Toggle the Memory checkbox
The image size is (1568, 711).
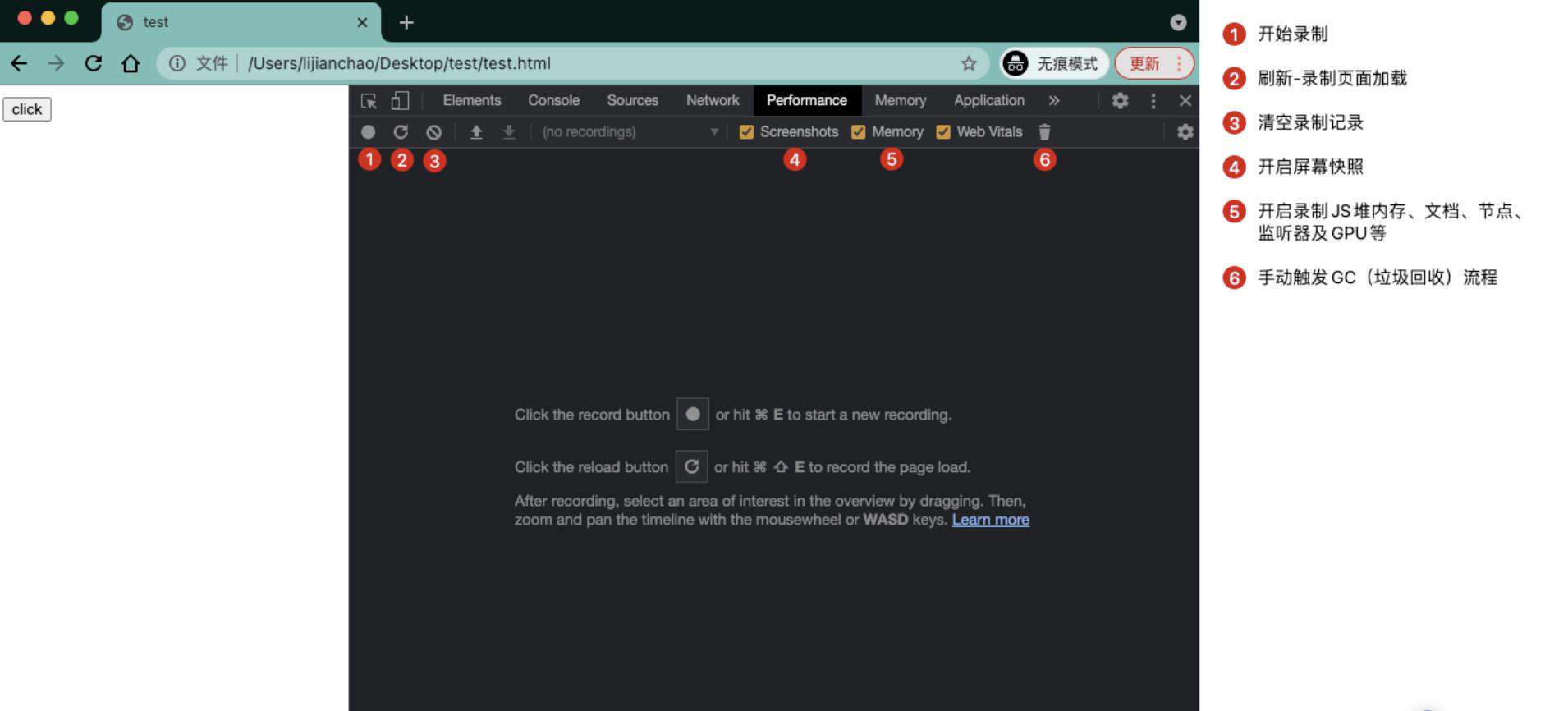(x=859, y=131)
